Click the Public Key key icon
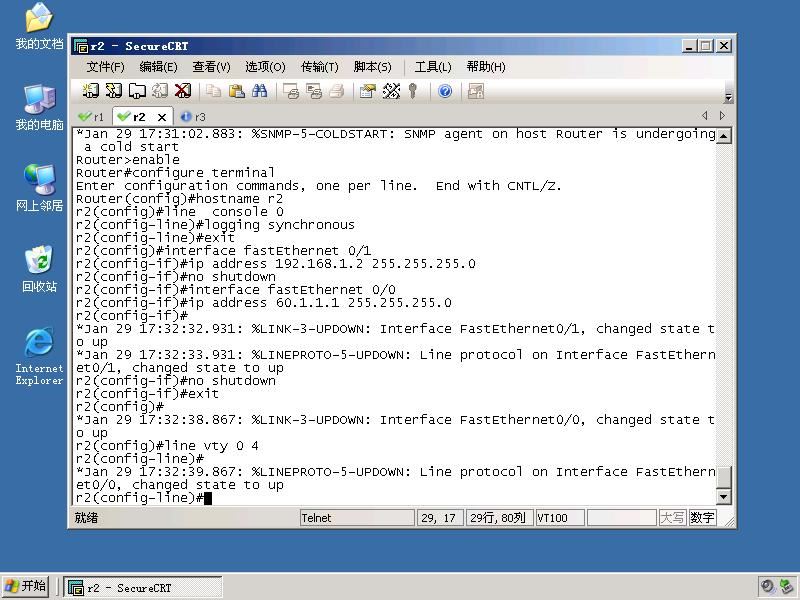Screen dimensions: 800x600 [x=413, y=91]
